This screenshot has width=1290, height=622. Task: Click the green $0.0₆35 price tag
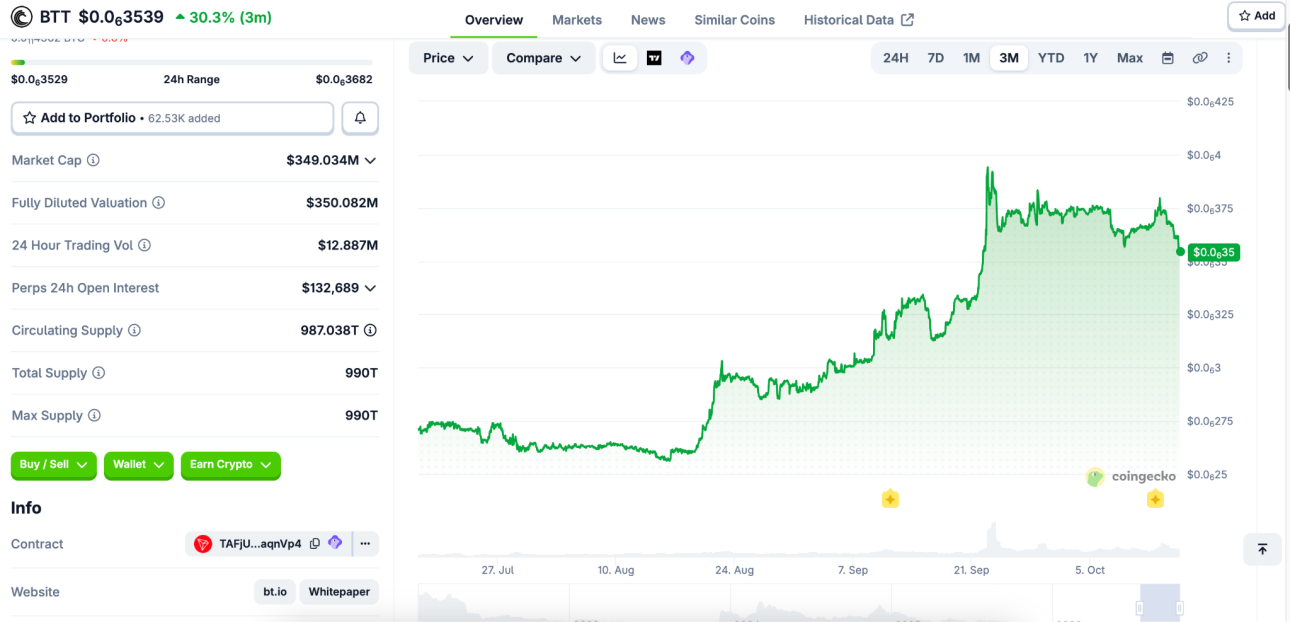[1214, 252]
